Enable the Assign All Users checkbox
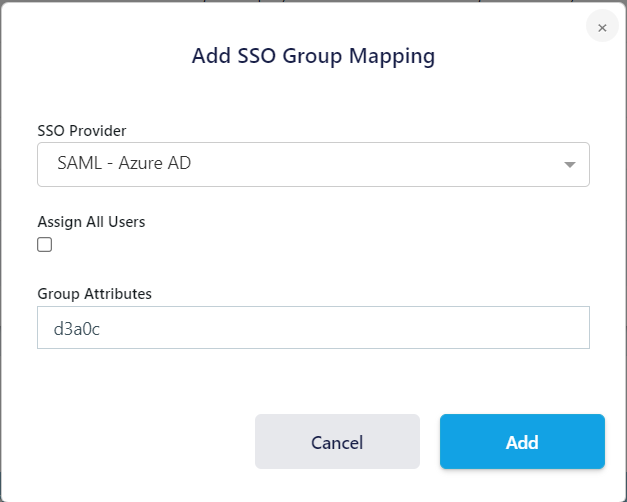 pos(45,244)
